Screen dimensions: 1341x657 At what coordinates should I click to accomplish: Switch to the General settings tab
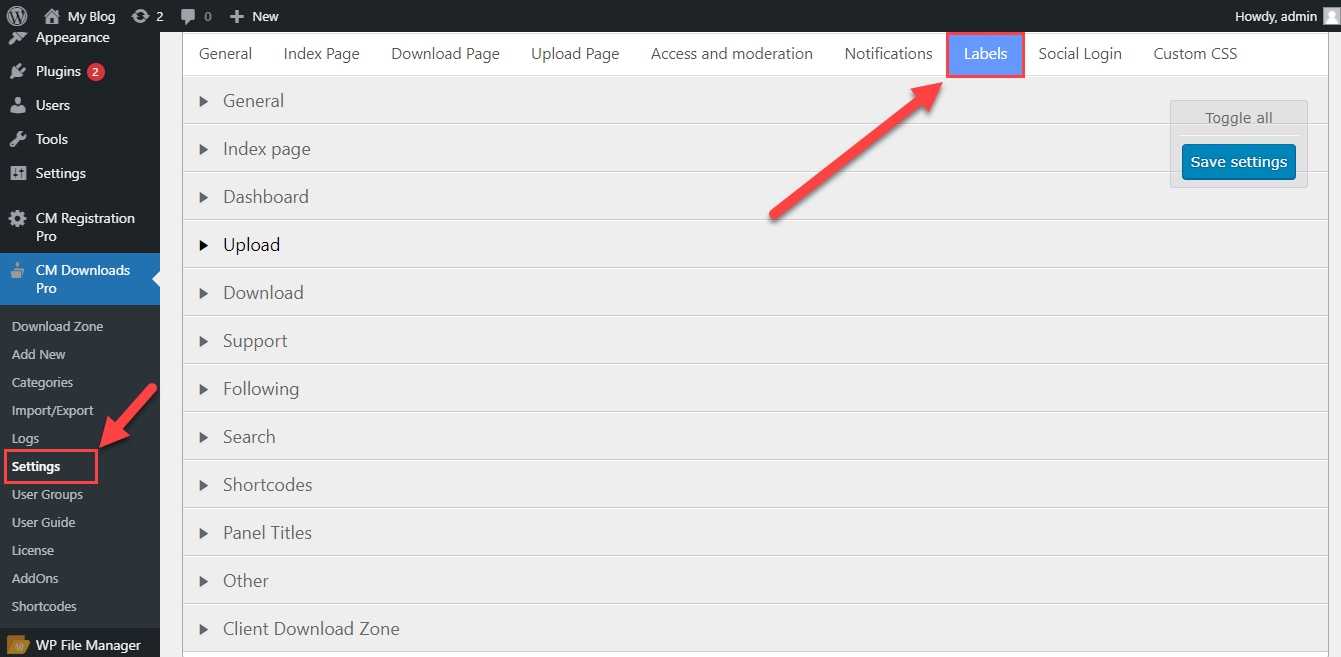coord(225,54)
